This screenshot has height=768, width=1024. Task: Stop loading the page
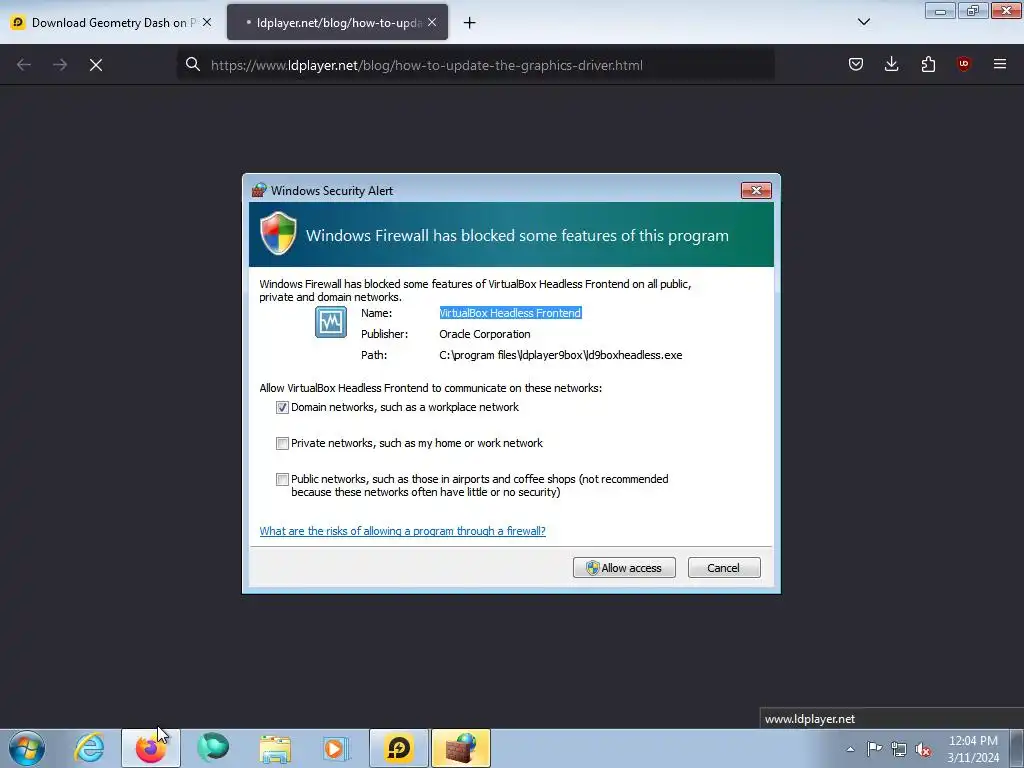pyautogui.click(x=96, y=65)
